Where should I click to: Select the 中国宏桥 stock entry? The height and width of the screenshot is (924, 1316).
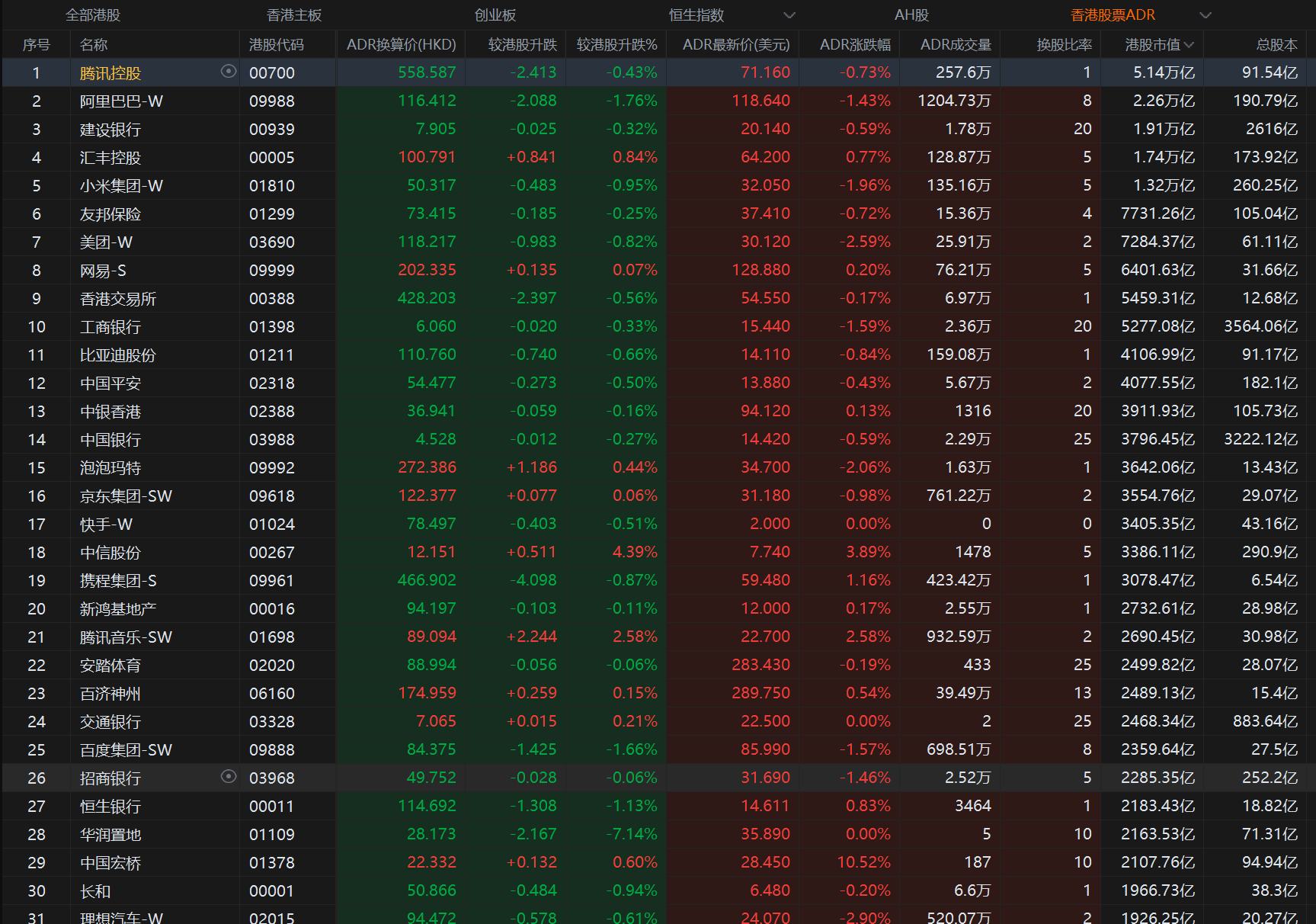click(x=110, y=863)
